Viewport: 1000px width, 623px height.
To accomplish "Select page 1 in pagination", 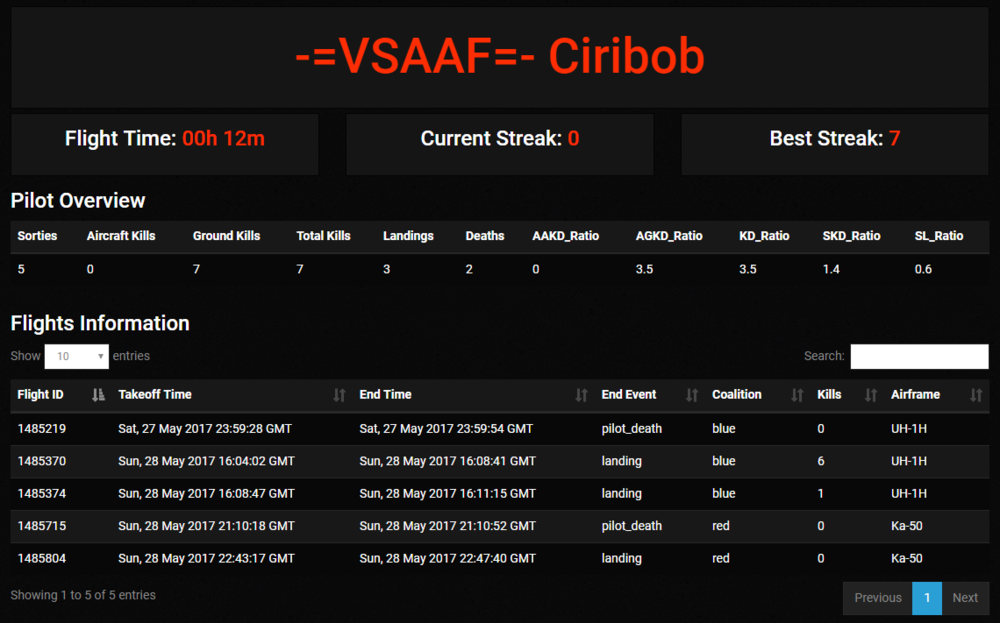I will (927, 598).
